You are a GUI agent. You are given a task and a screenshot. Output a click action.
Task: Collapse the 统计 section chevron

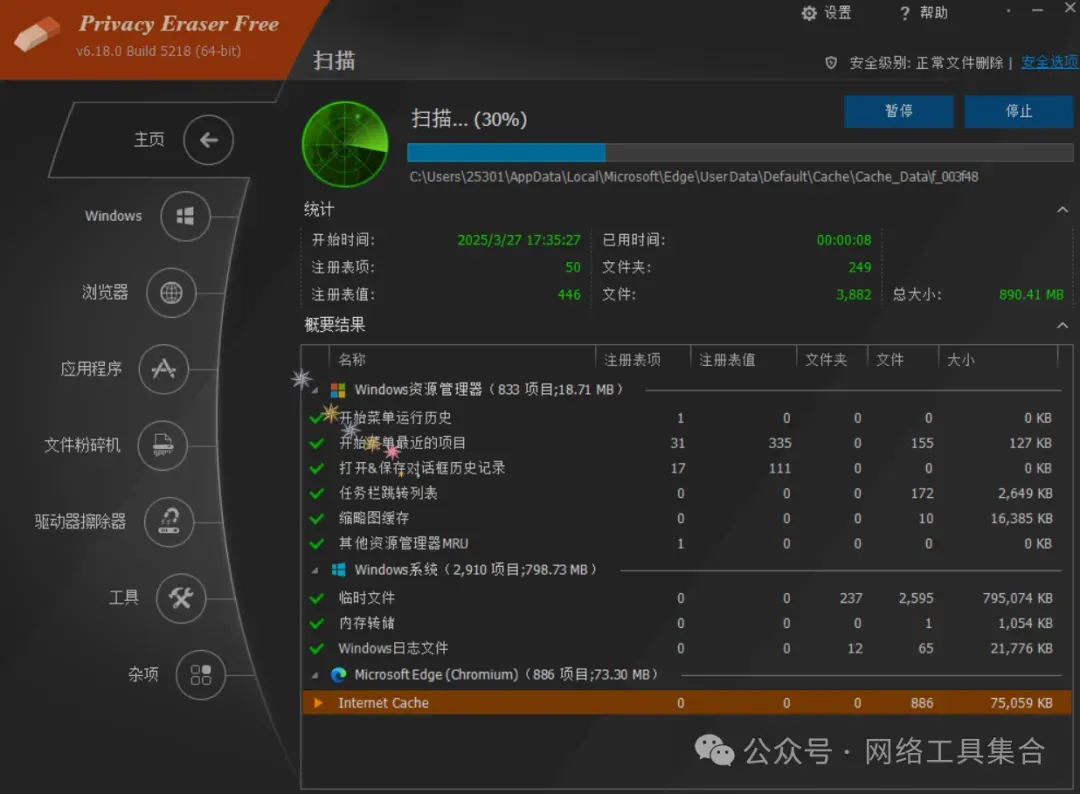click(x=1063, y=209)
